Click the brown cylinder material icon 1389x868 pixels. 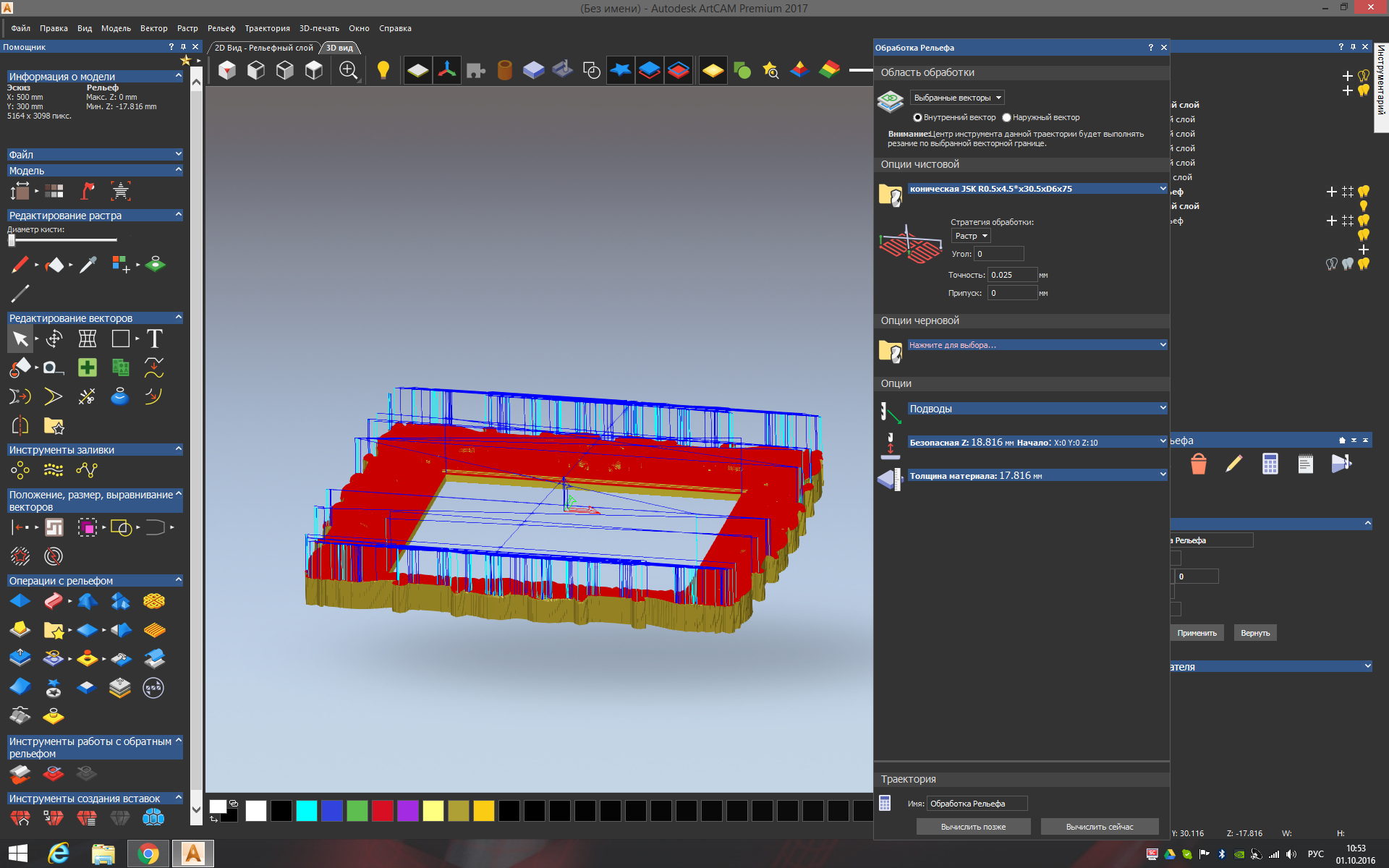504,70
